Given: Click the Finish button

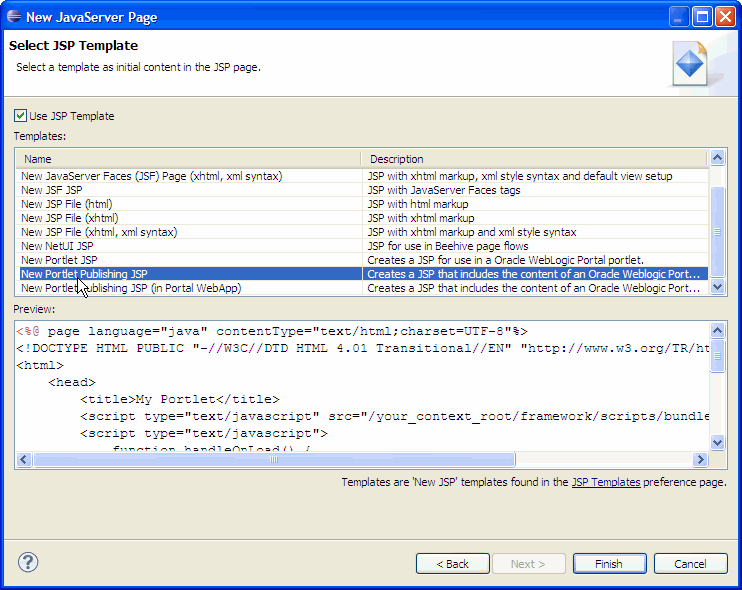Looking at the screenshot, I should [610, 564].
